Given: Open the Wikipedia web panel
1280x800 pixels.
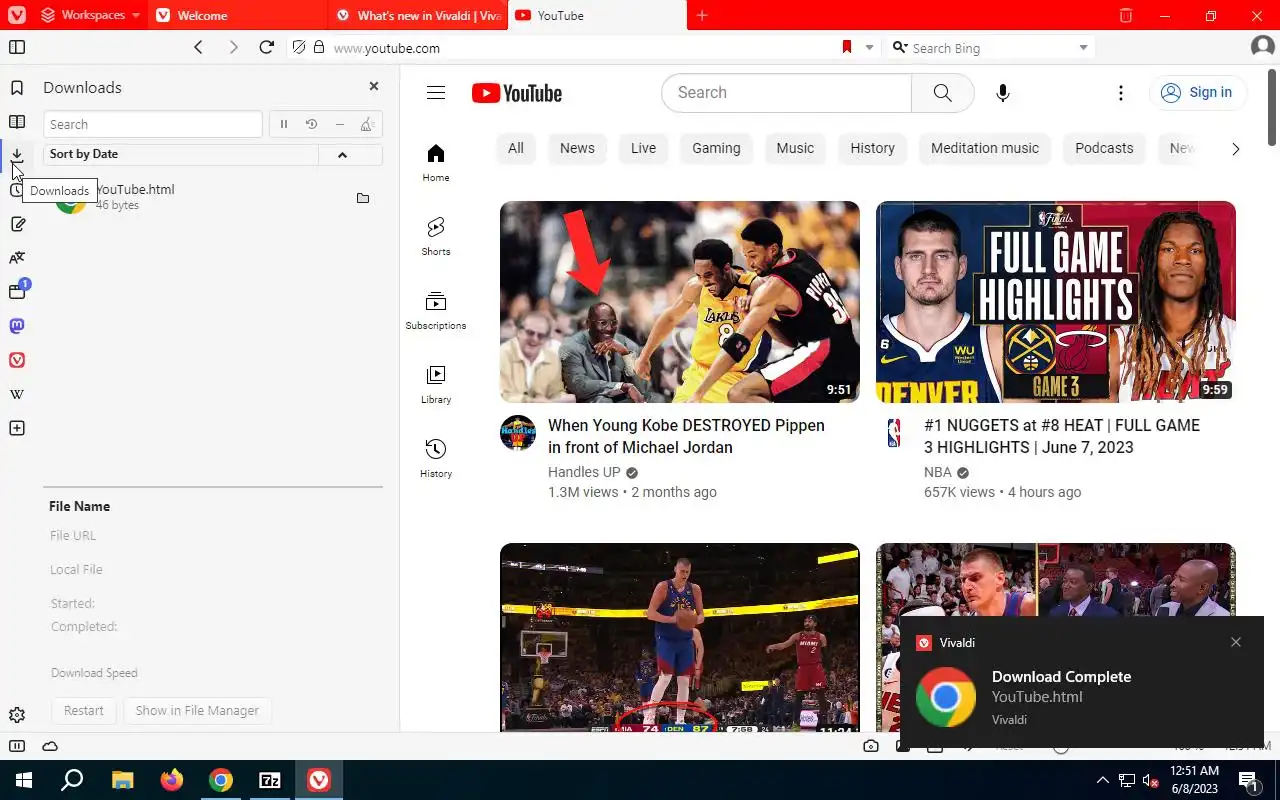Looking at the screenshot, I should click(17, 394).
